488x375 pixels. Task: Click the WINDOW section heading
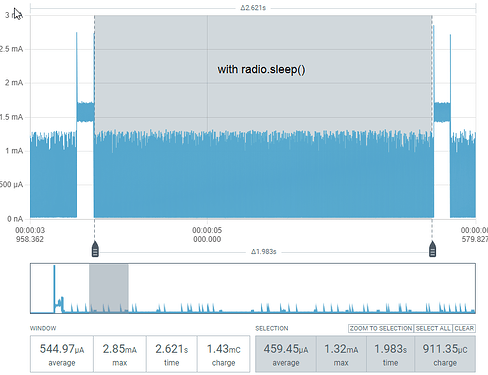[x=43, y=328]
